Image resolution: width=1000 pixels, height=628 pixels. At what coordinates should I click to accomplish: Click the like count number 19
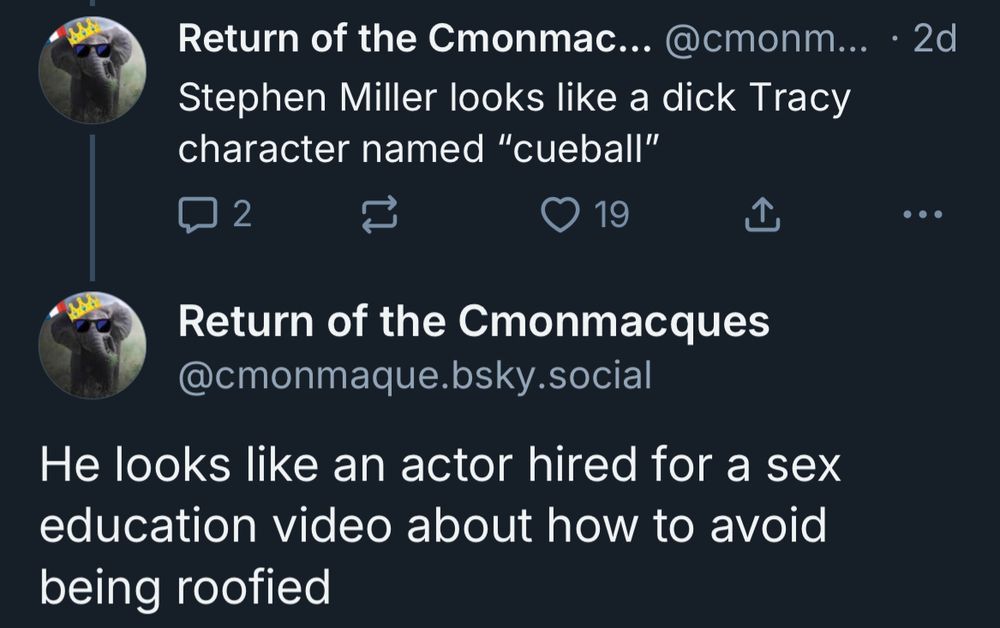click(612, 214)
